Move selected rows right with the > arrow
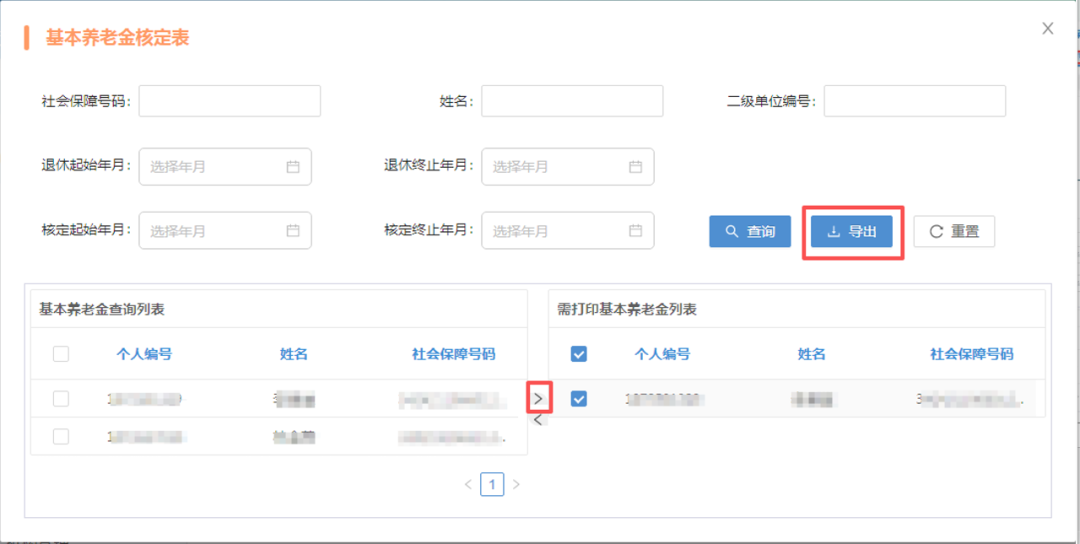This screenshot has width=1080, height=544. [539, 398]
